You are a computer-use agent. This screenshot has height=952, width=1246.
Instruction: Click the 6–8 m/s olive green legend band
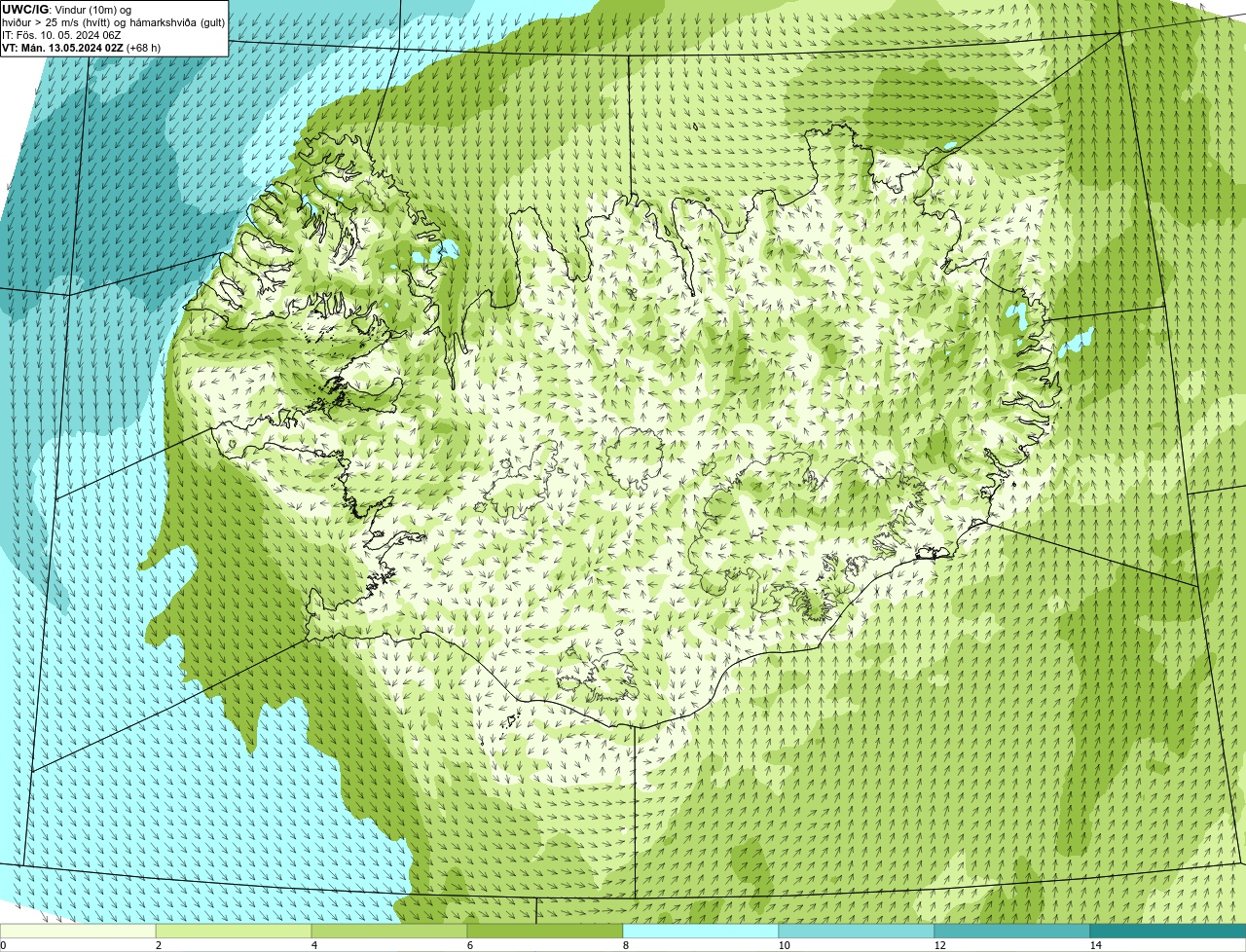coord(545,931)
